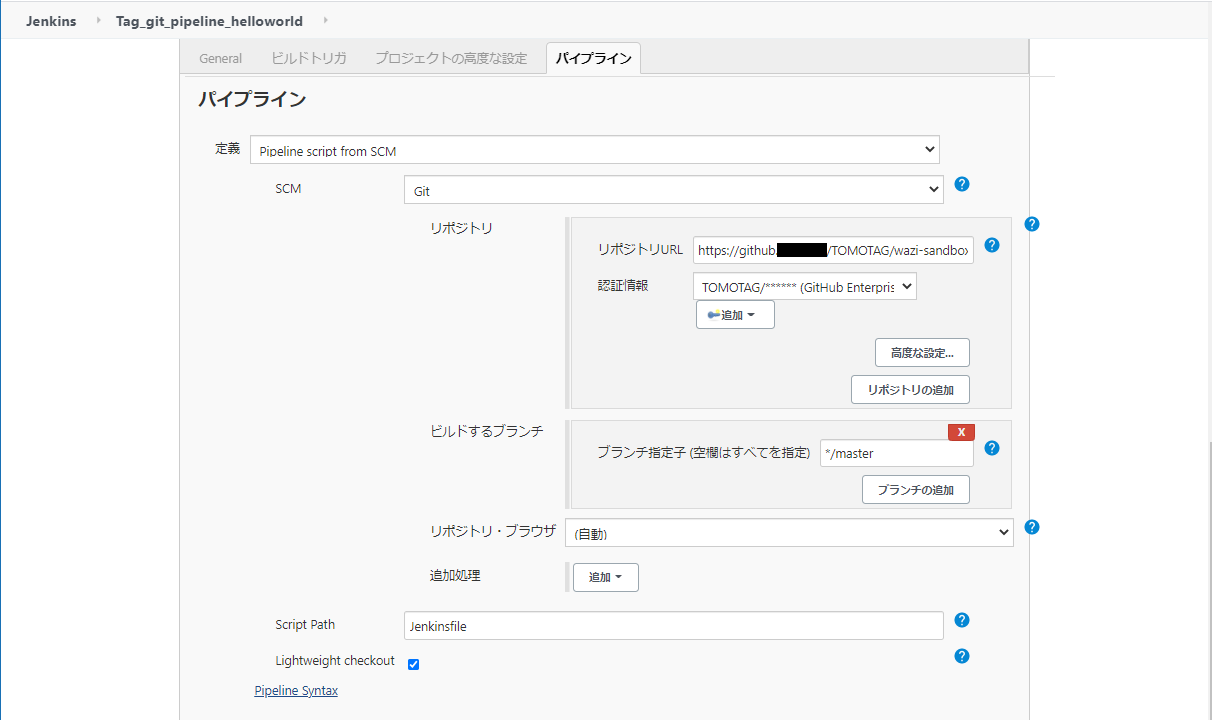Select the パイプライン tab
Image resolution: width=1212 pixels, height=720 pixels.
594,58
